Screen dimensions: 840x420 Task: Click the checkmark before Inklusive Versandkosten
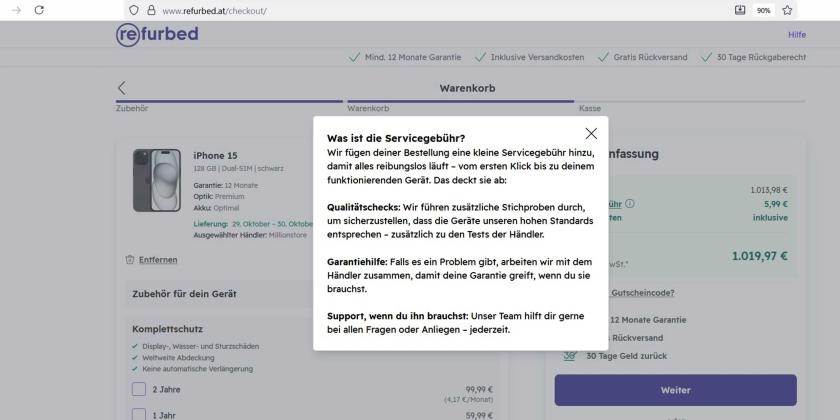pyautogui.click(x=480, y=57)
